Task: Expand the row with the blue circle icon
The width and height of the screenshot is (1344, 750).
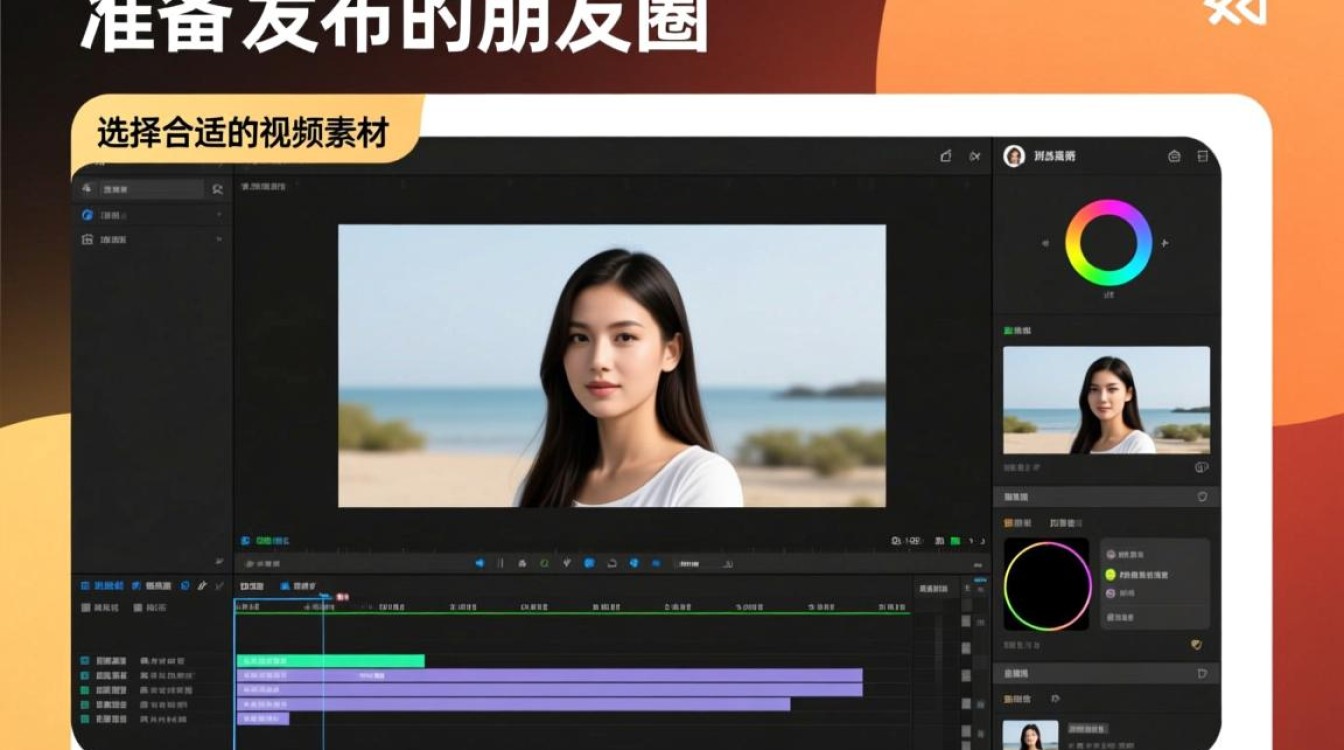Action: (218, 215)
